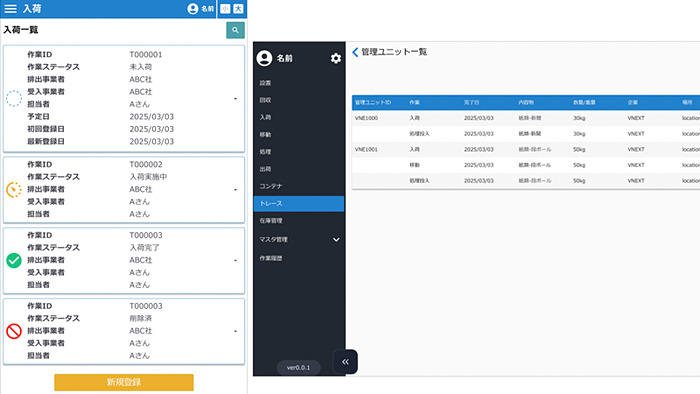Open settings gear in dark sidebar
The height and width of the screenshot is (394, 700).
(x=336, y=58)
